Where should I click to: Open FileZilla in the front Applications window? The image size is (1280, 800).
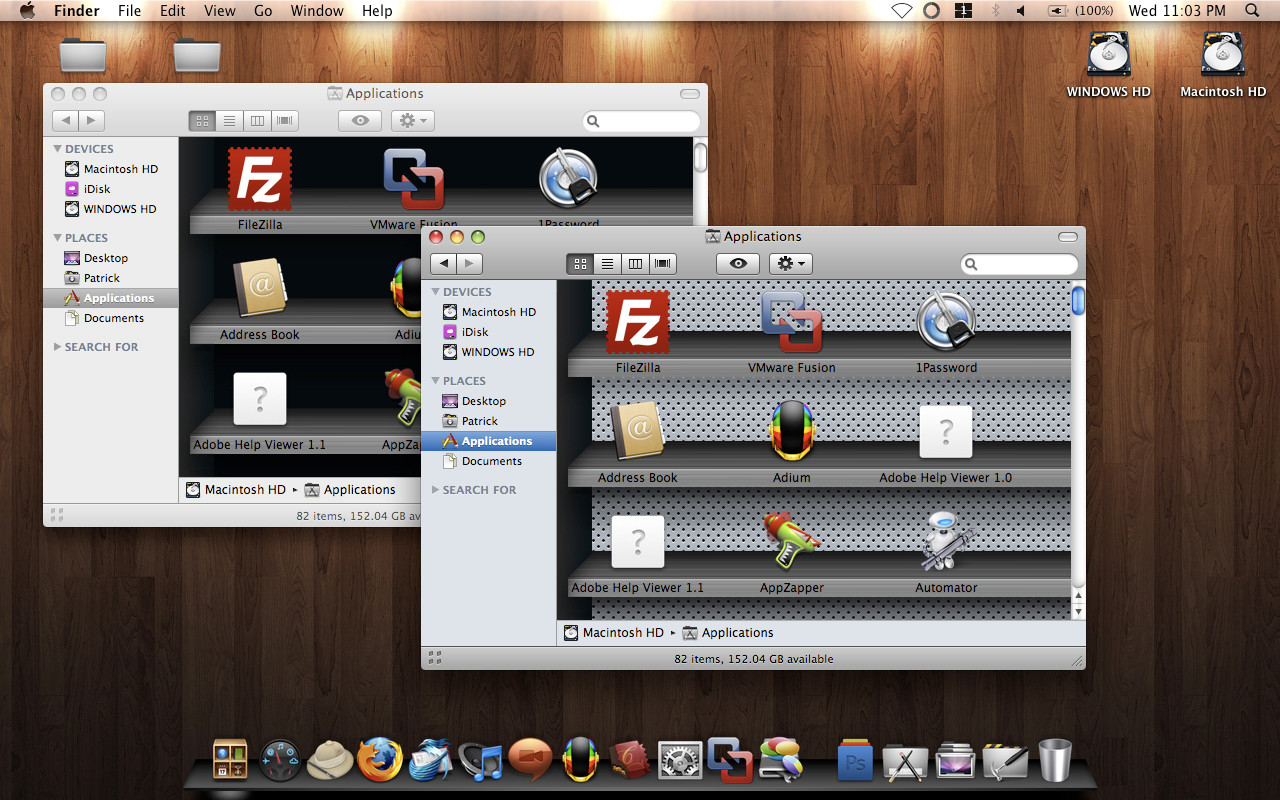pyautogui.click(x=638, y=322)
